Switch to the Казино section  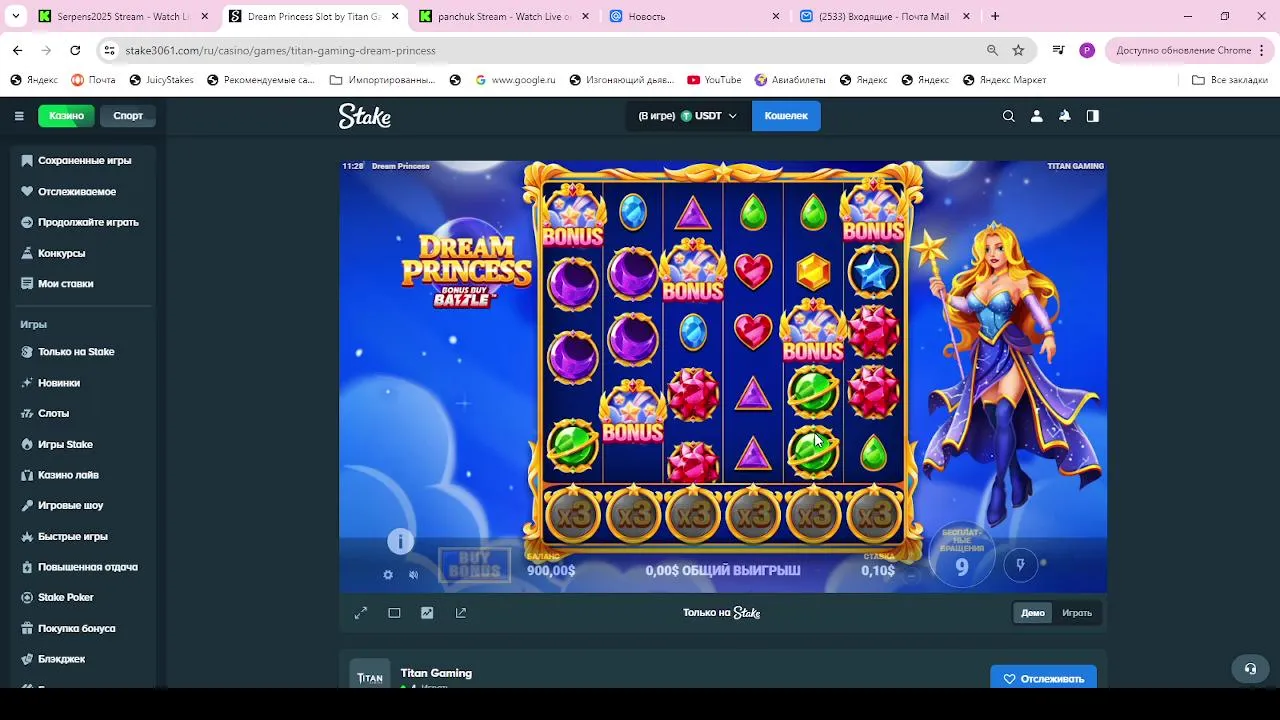point(67,116)
